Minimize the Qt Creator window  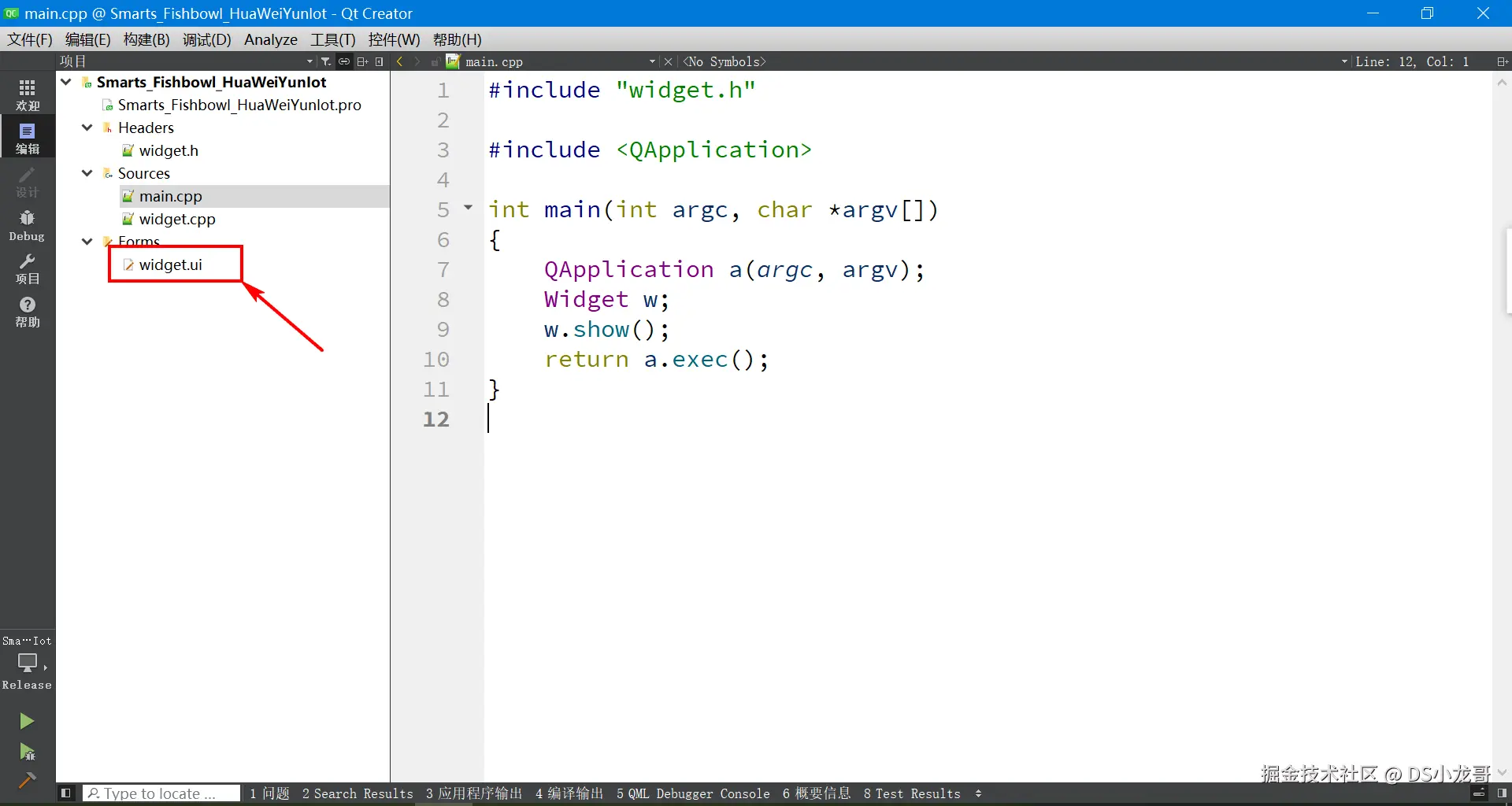[x=1373, y=13]
